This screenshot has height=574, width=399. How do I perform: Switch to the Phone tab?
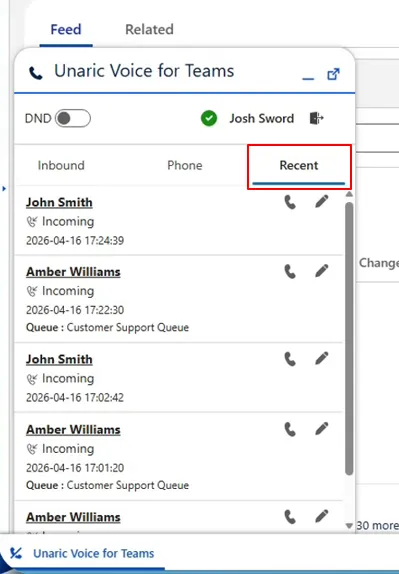coord(184,165)
